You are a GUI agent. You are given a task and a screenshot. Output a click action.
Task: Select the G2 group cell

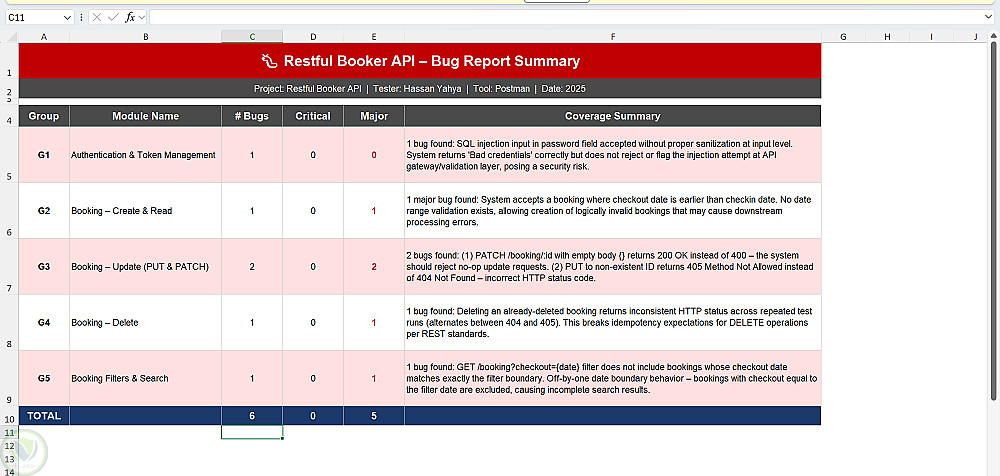click(x=44, y=211)
